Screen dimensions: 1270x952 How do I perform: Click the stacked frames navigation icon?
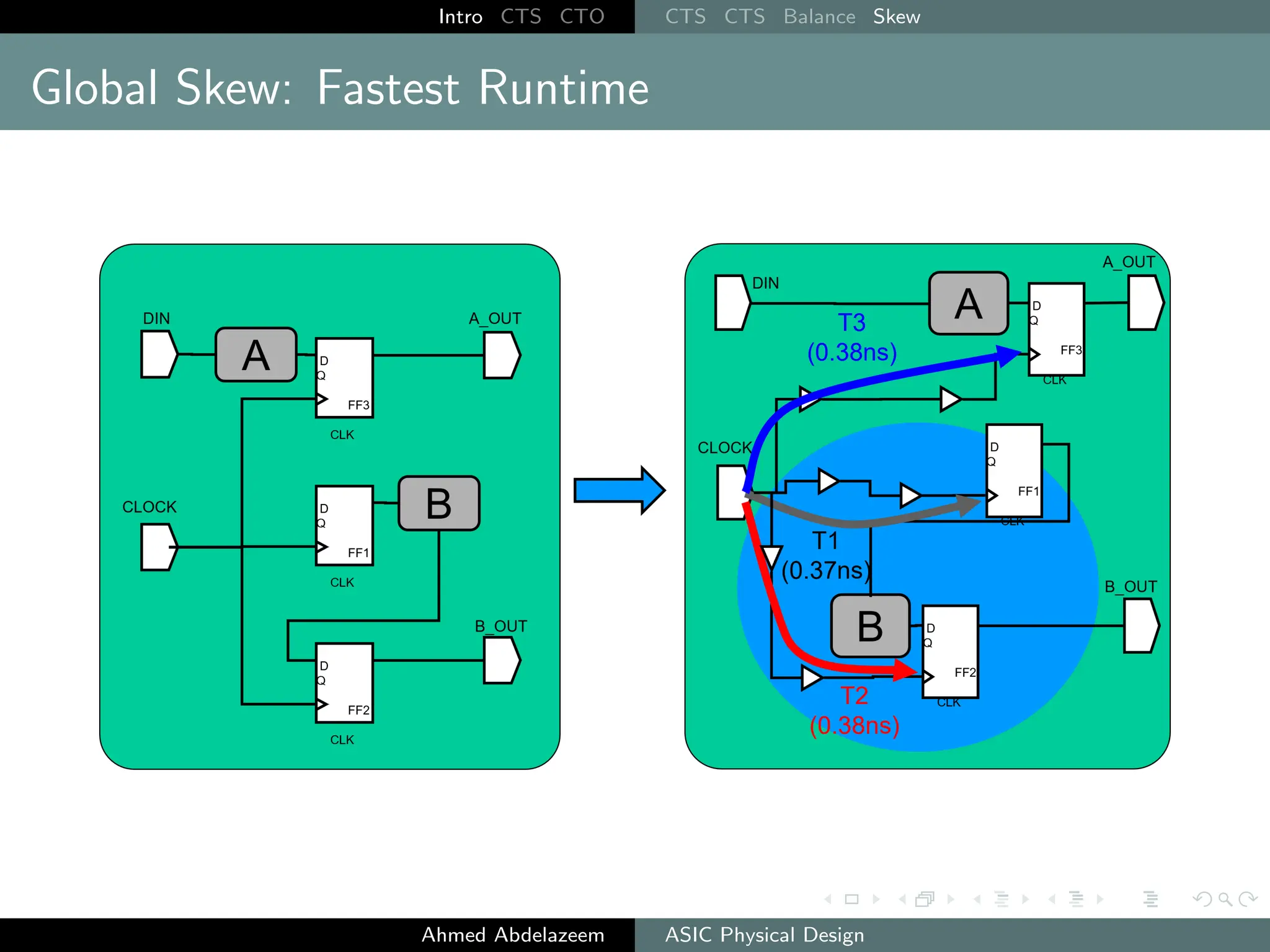pyautogui.click(x=925, y=899)
